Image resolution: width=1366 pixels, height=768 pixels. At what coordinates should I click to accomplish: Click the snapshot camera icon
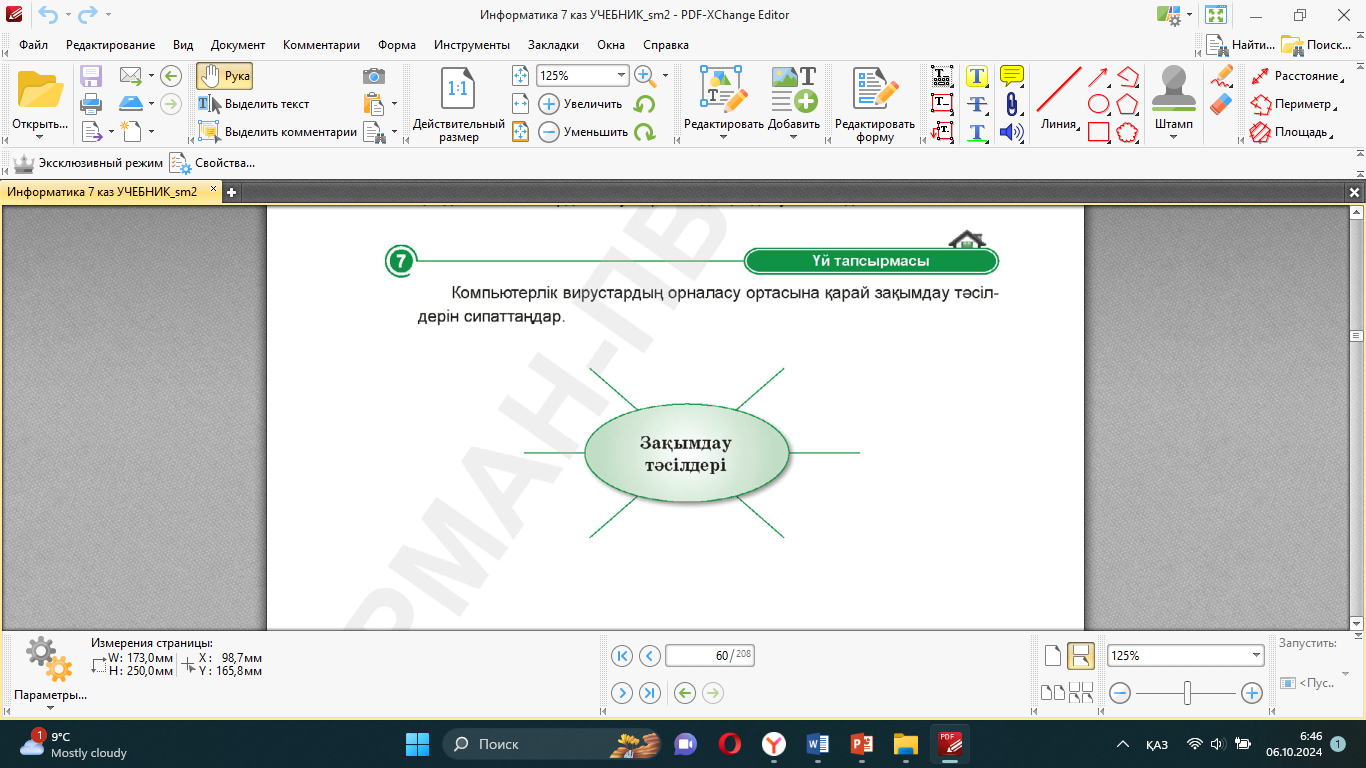(373, 76)
